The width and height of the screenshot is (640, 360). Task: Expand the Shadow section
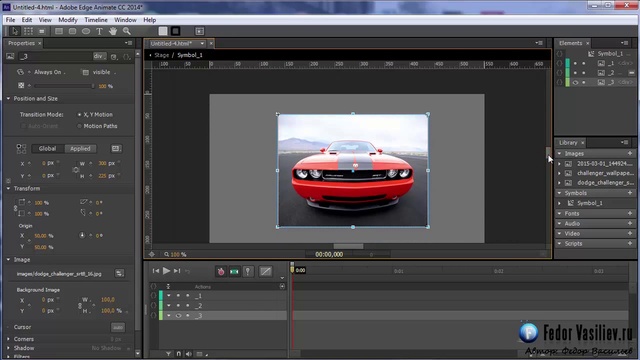click(x=8, y=348)
